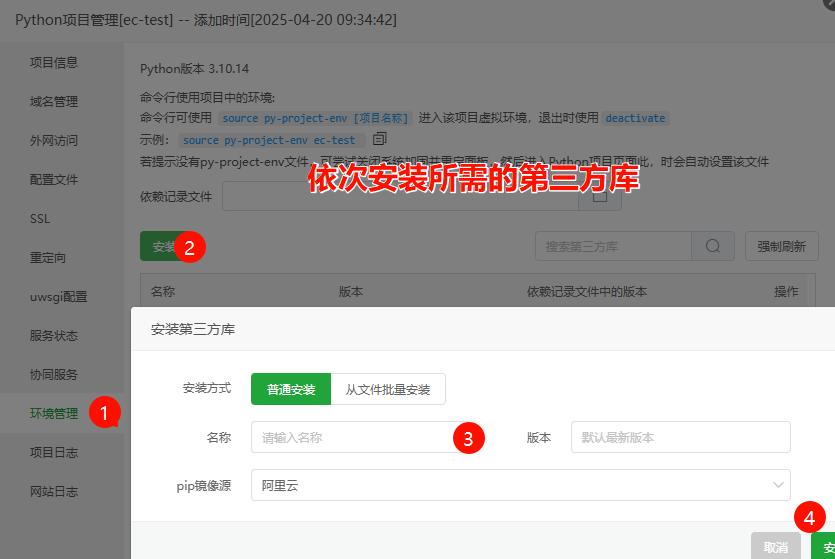
Task: Click the source py-project-env ec-test example text
Action: pos(269,140)
